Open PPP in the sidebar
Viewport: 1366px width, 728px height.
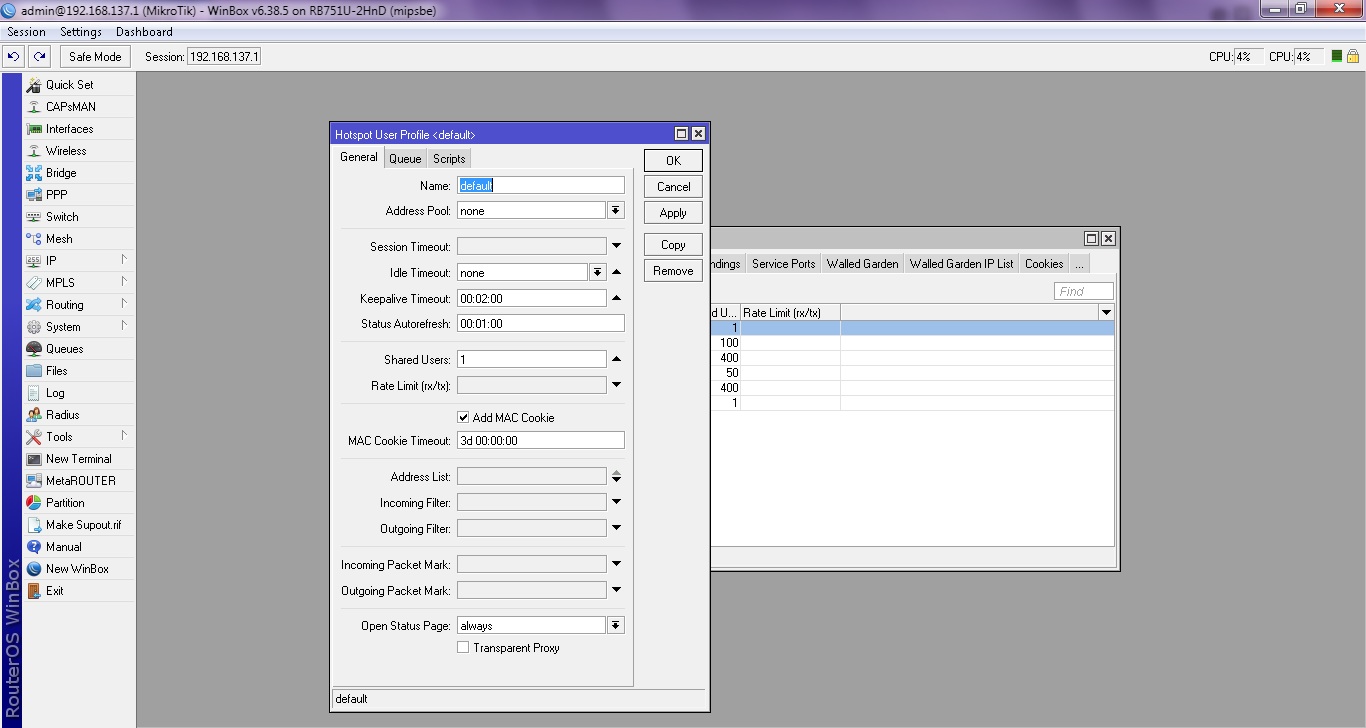pyautogui.click(x=78, y=195)
